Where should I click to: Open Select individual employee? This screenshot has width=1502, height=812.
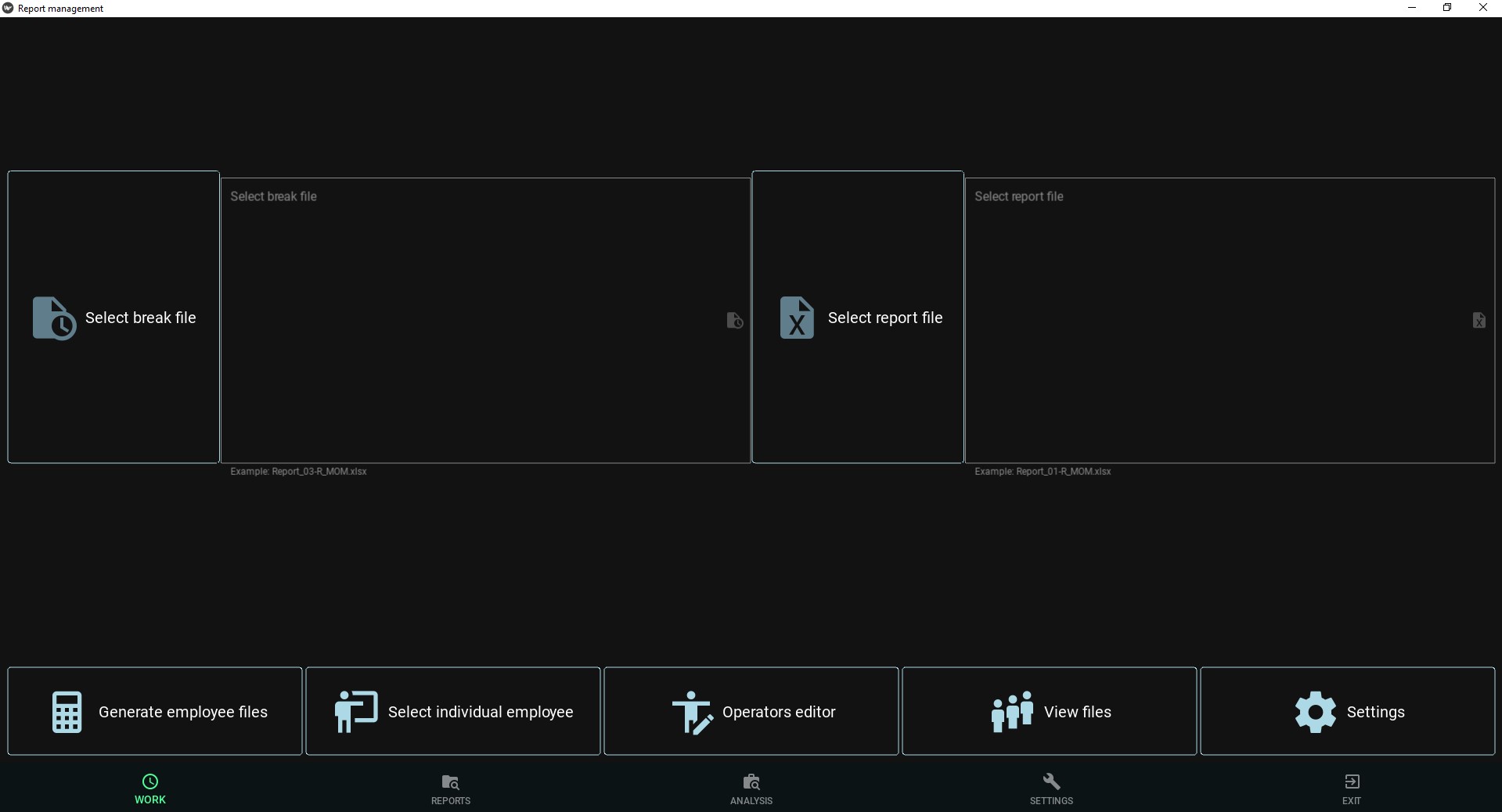click(453, 711)
